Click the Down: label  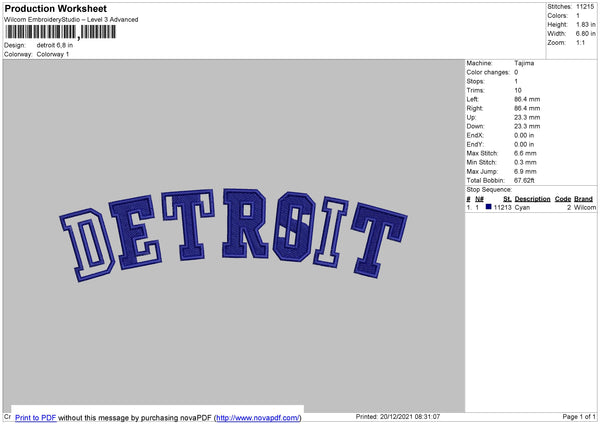pyautogui.click(x=475, y=126)
